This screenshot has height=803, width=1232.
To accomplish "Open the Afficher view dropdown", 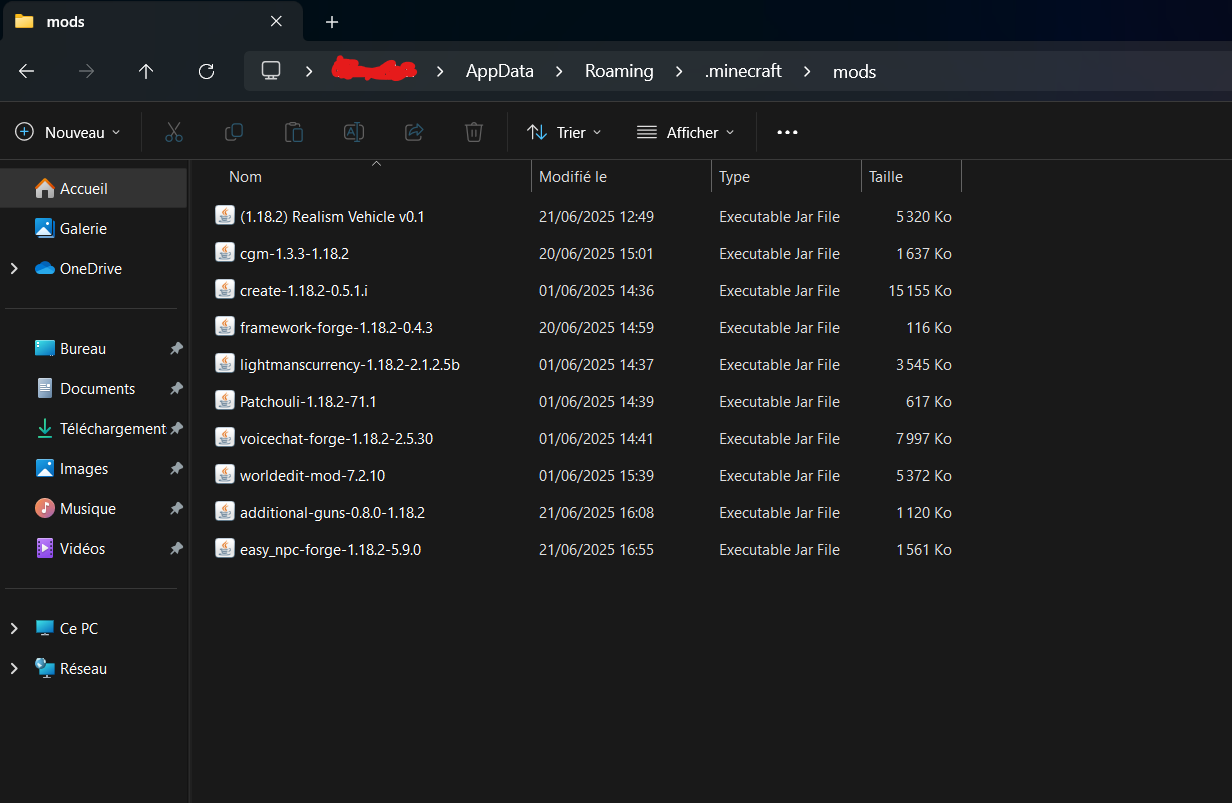I will point(686,132).
